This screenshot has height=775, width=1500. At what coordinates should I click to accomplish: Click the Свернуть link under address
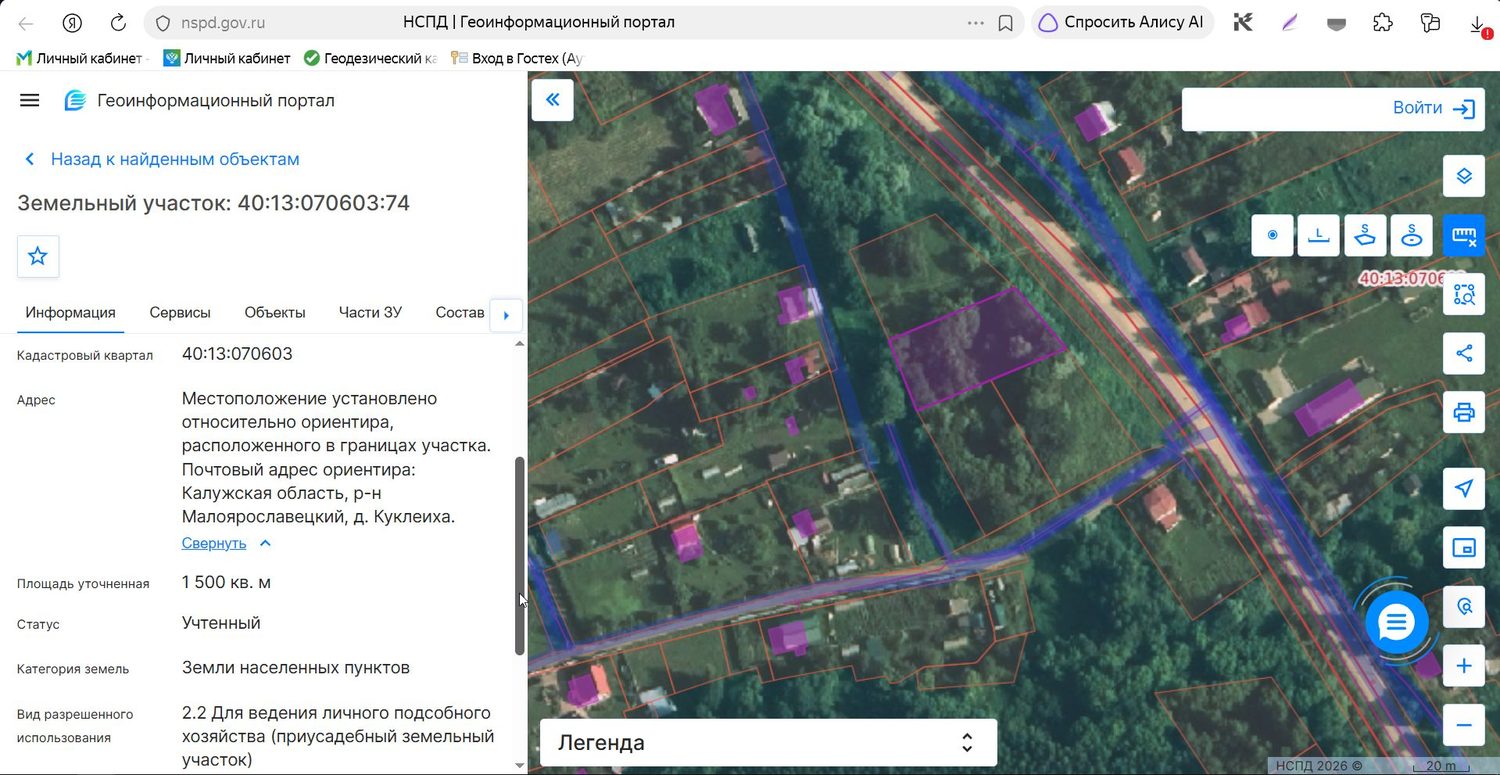[214, 543]
